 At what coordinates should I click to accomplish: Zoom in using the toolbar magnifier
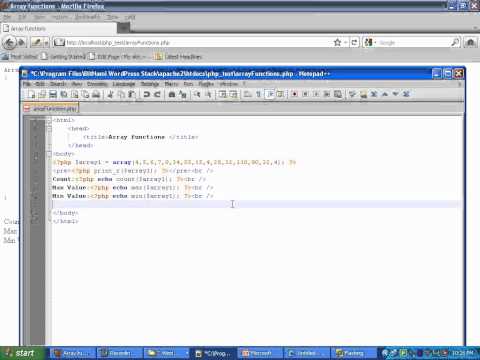[197, 95]
